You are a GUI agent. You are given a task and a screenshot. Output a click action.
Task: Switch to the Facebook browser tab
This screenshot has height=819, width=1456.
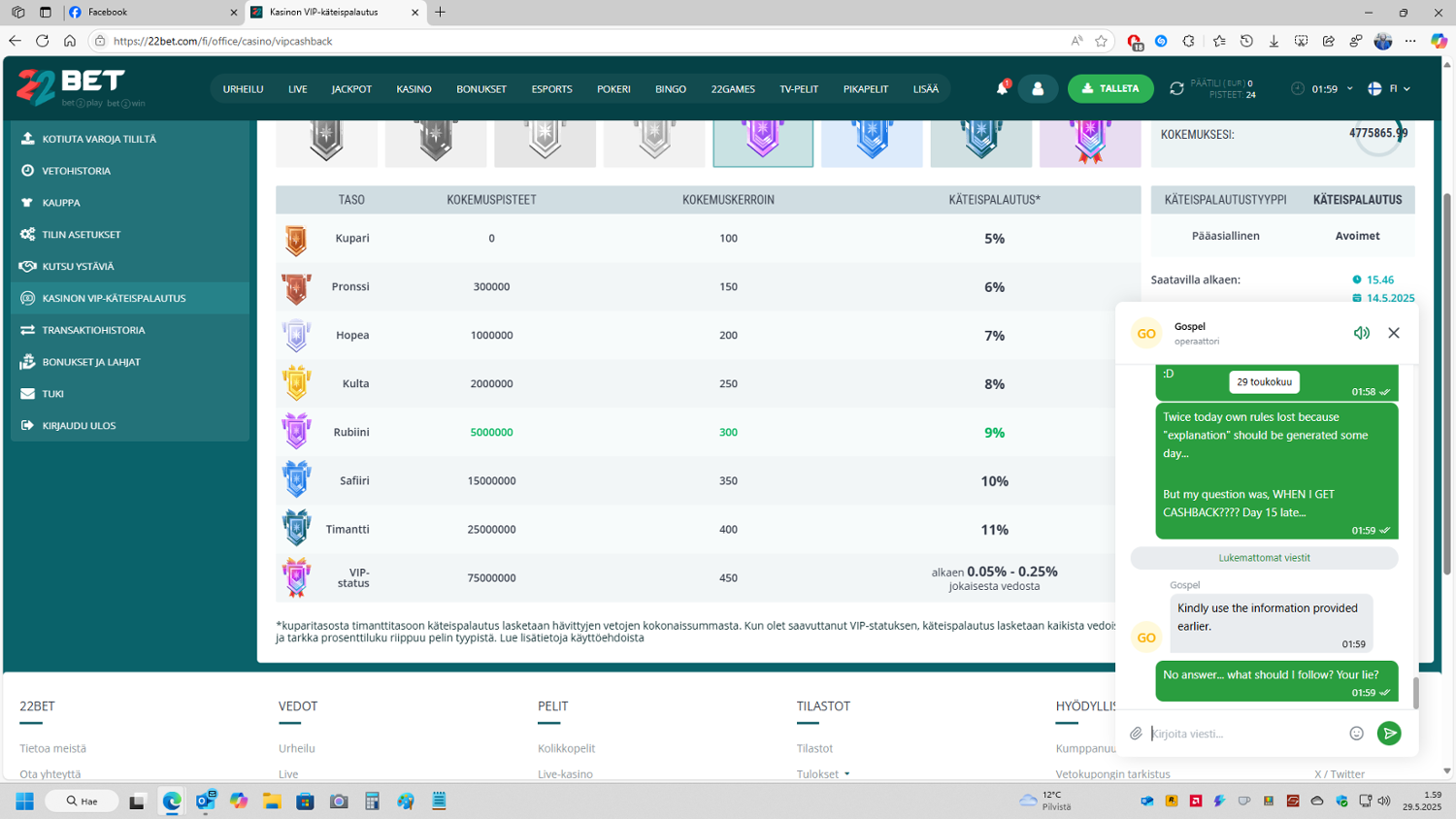coord(150,13)
